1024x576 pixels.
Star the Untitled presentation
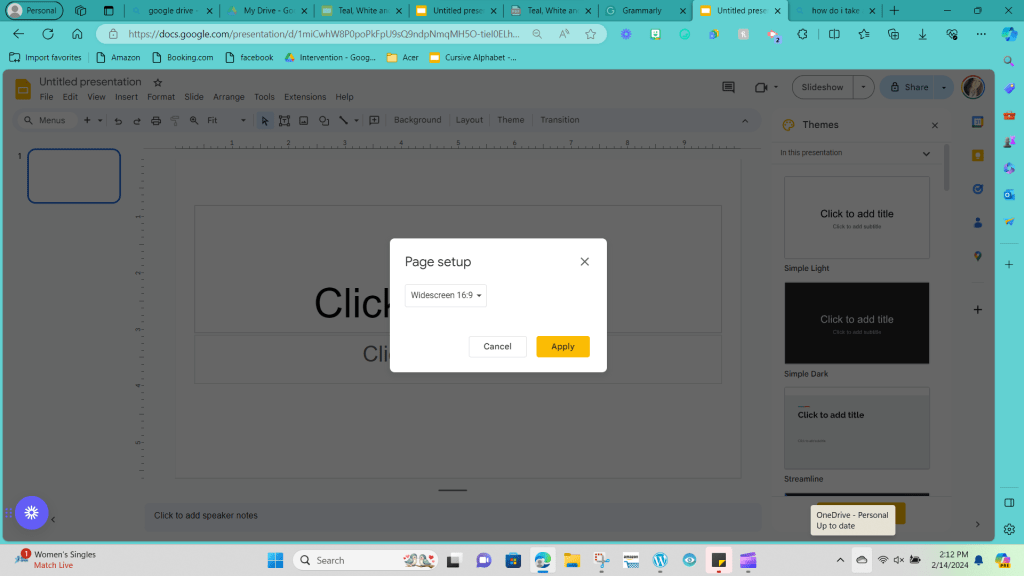157,82
